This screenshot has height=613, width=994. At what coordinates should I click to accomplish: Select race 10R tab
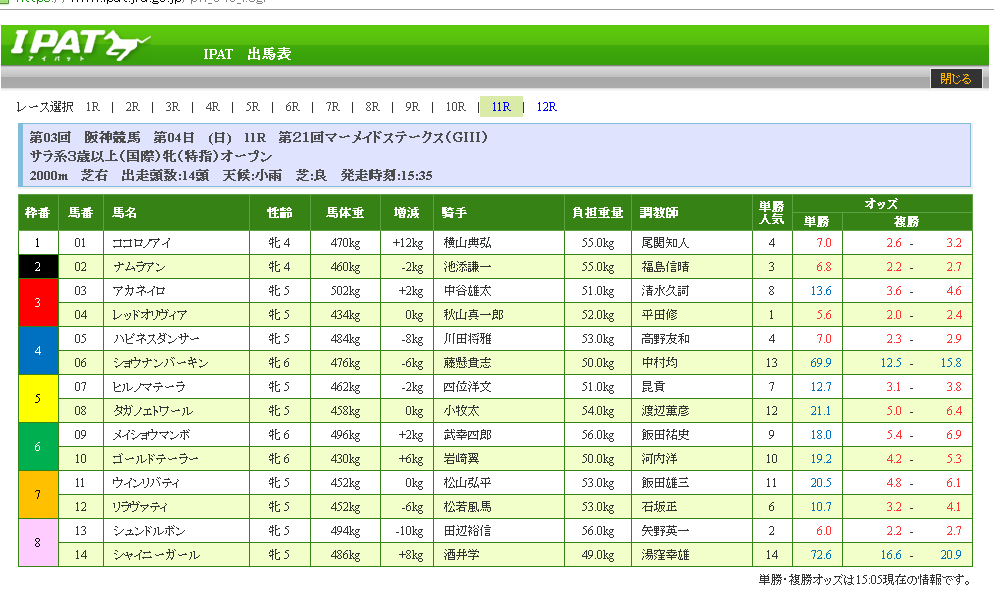click(455, 107)
